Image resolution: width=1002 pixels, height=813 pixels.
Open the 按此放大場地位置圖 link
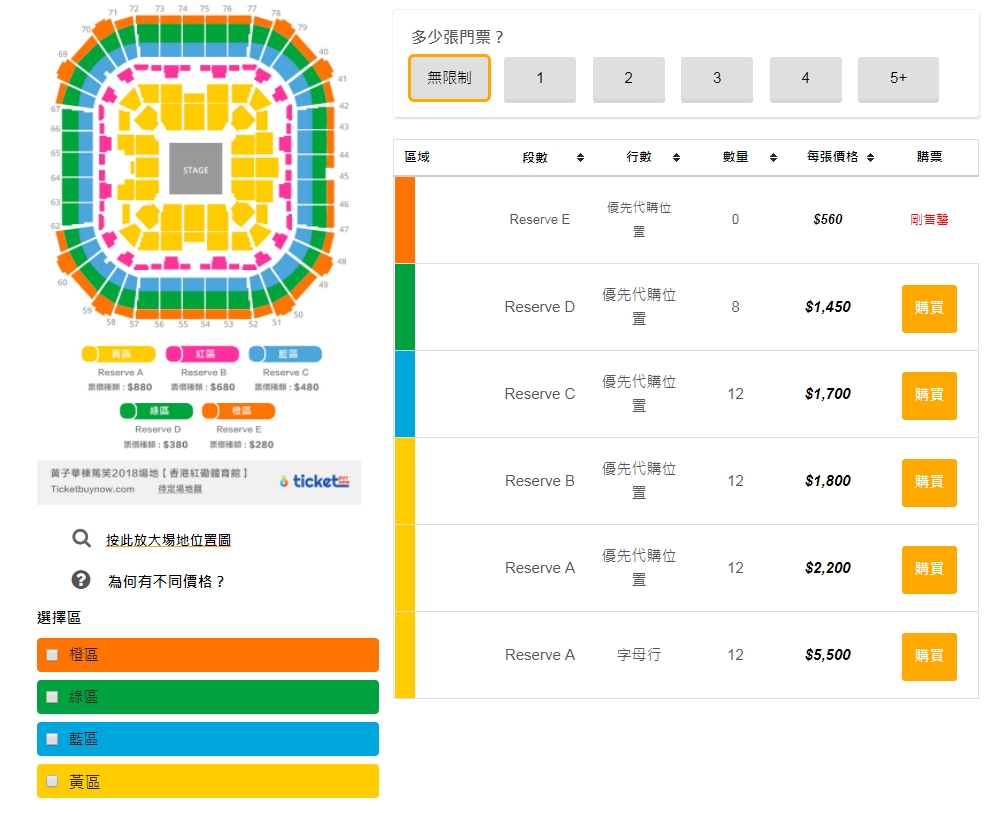pyautogui.click(x=169, y=540)
